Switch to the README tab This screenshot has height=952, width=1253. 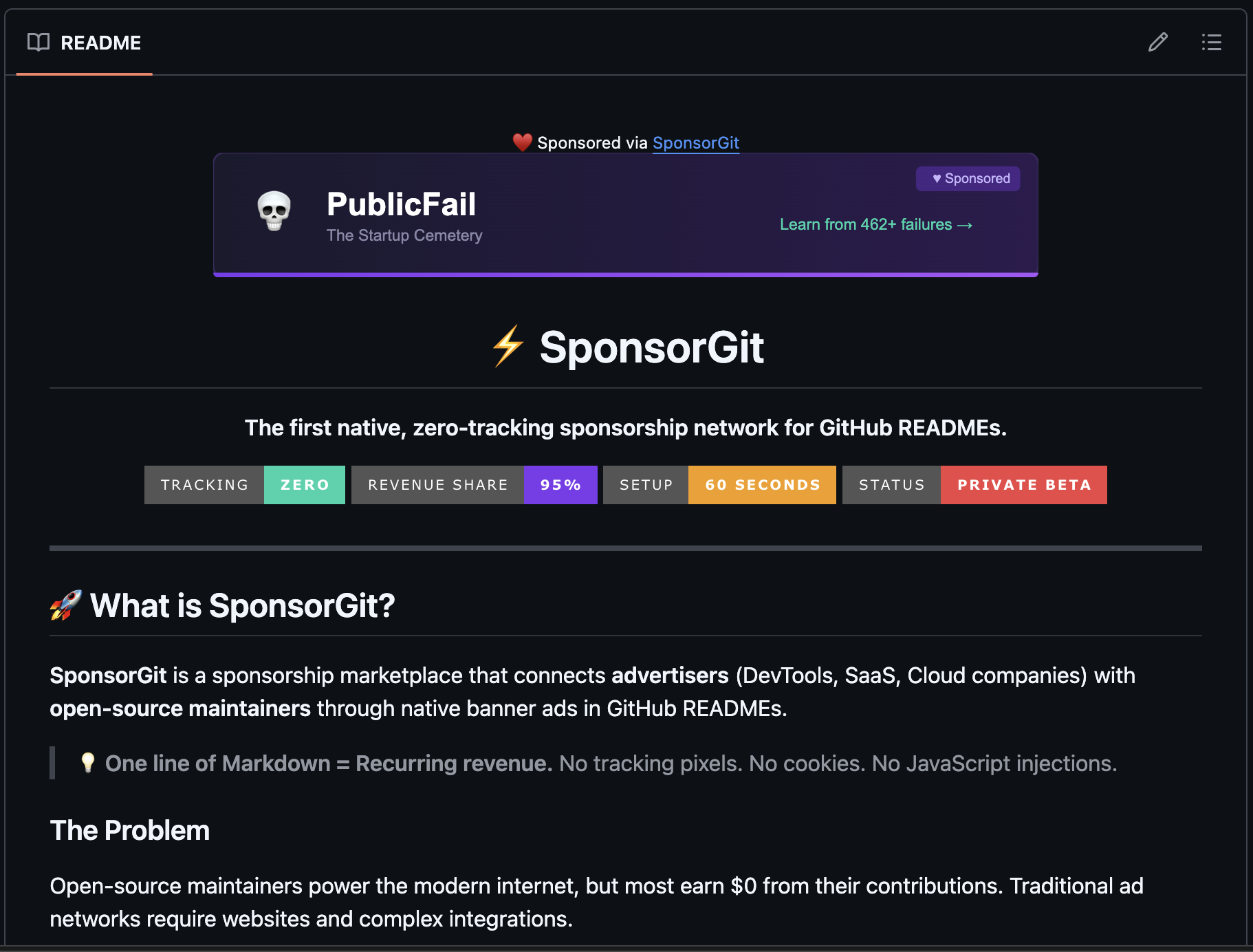coord(101,43)
